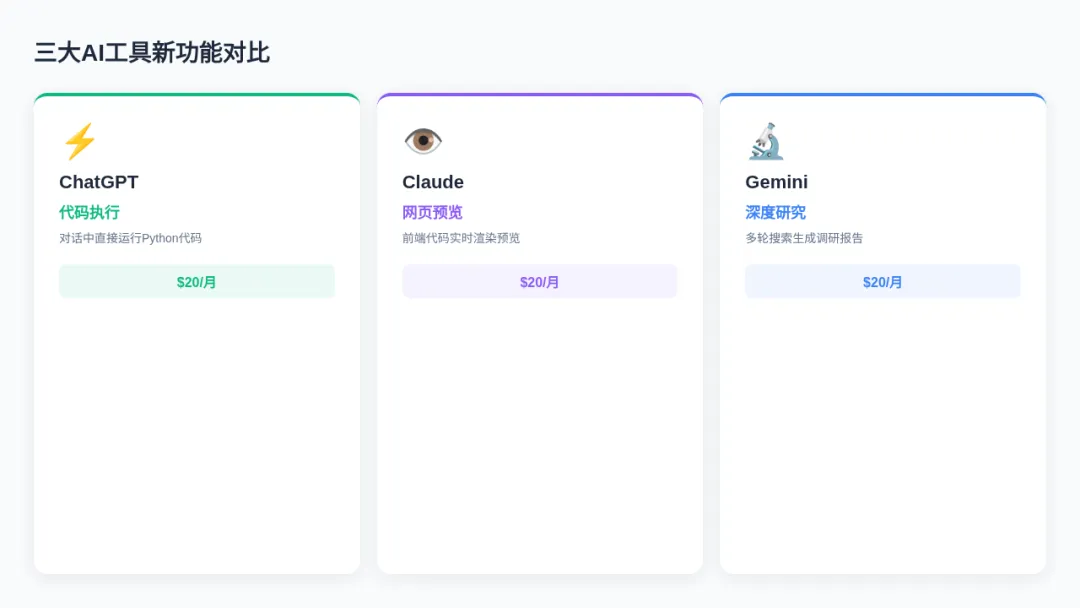
Task: Click the 对话中直接运行Python代码 description
Action: click(x=130, y=238)
